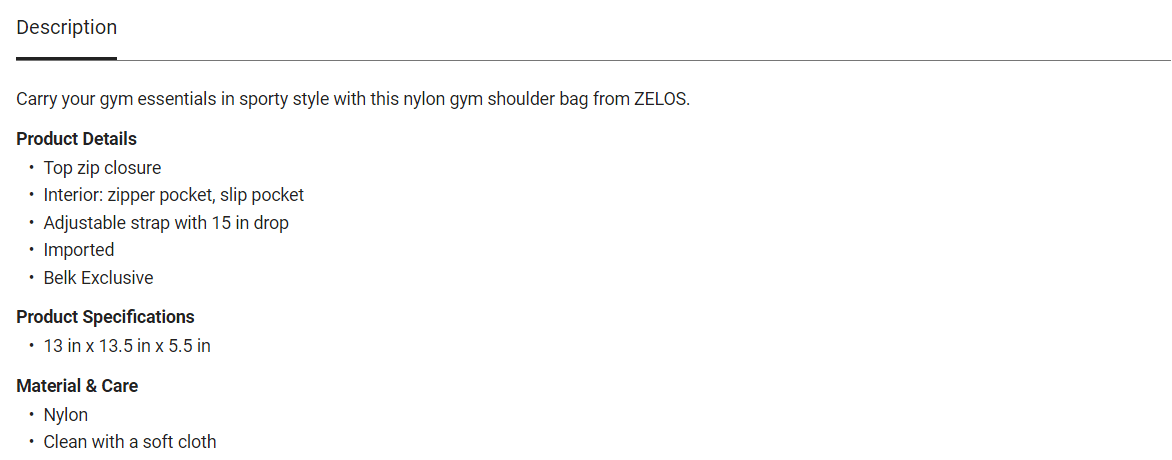The image size is (1172, 460).
Task: Click the bullet dot before 'Top zip closure'
Action: click(x=32, y=168)
